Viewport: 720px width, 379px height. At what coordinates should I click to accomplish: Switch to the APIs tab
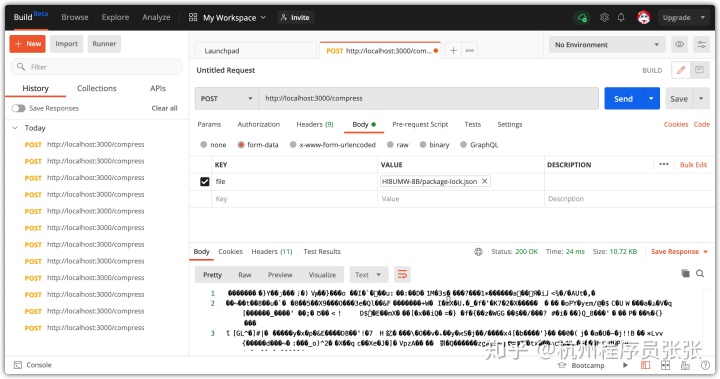pos(158,88)
